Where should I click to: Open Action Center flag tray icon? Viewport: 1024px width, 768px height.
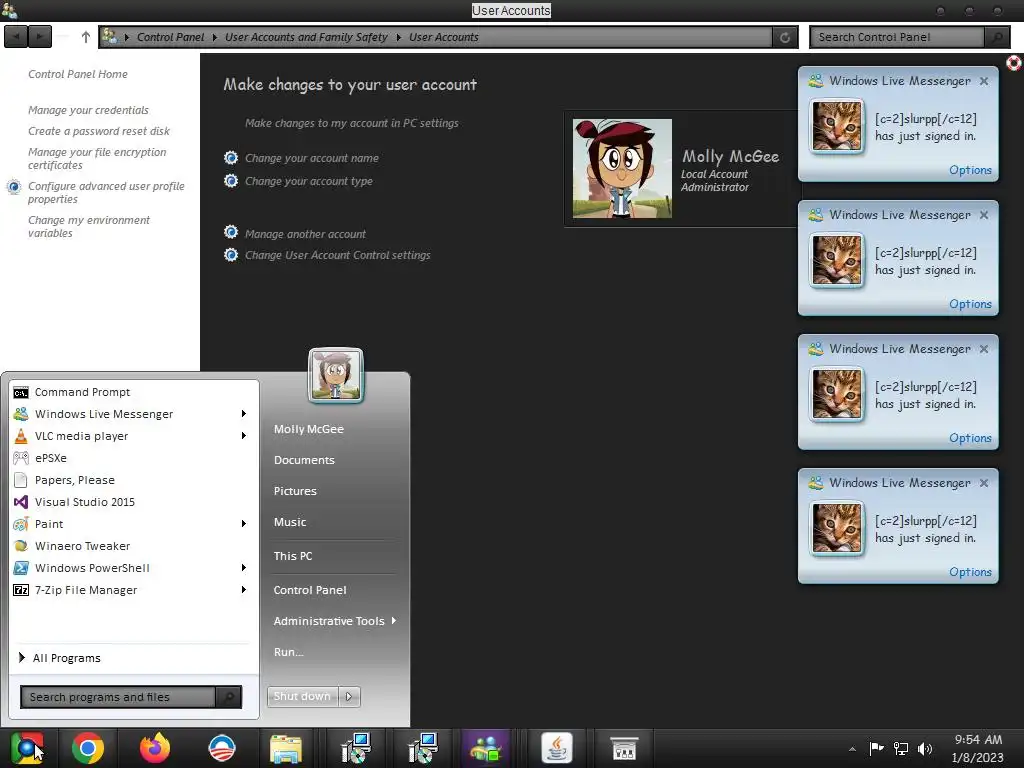pyautogui.click(x=876, y=748)
